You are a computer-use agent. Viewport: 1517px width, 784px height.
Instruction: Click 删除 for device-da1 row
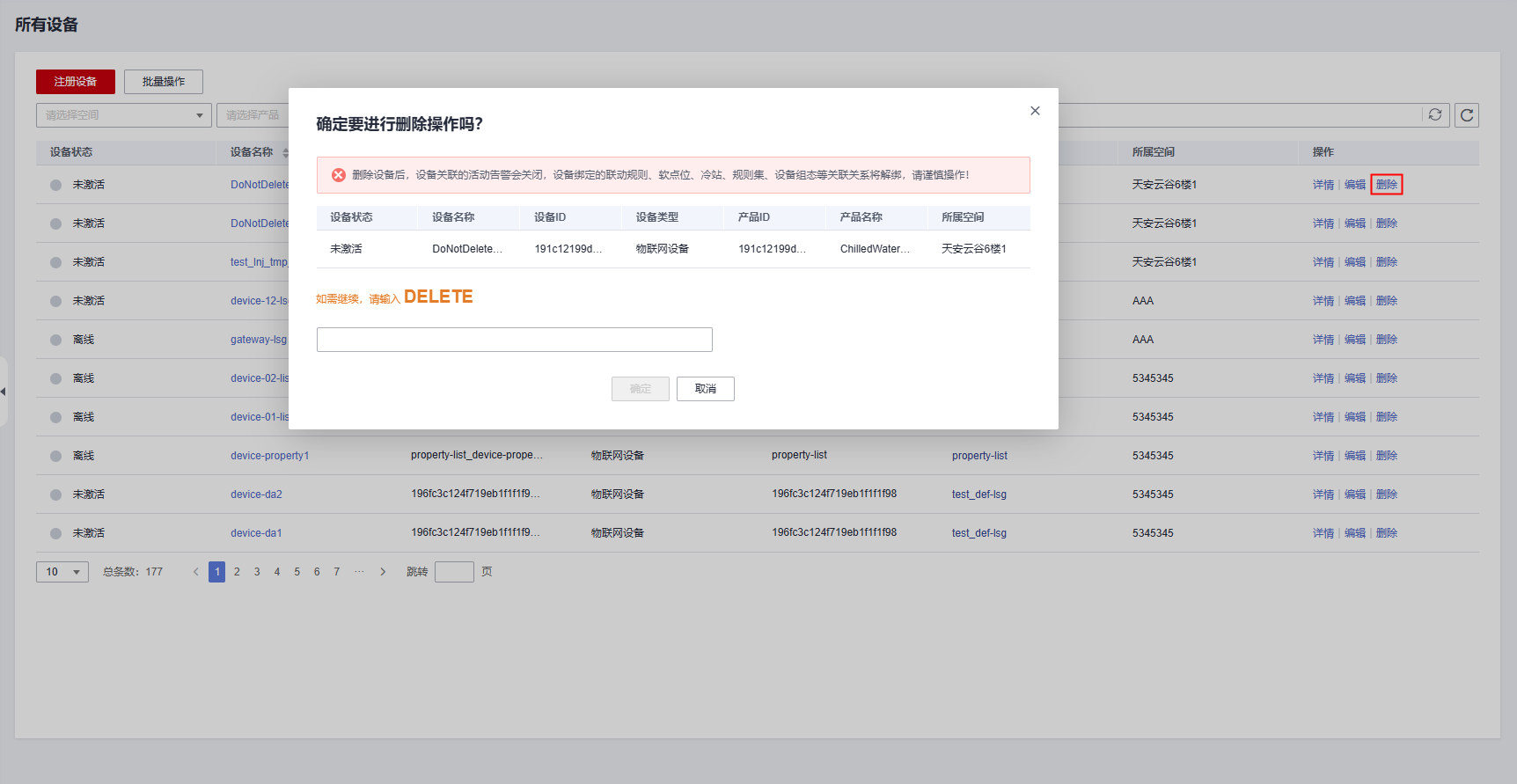coord(1387,533)
